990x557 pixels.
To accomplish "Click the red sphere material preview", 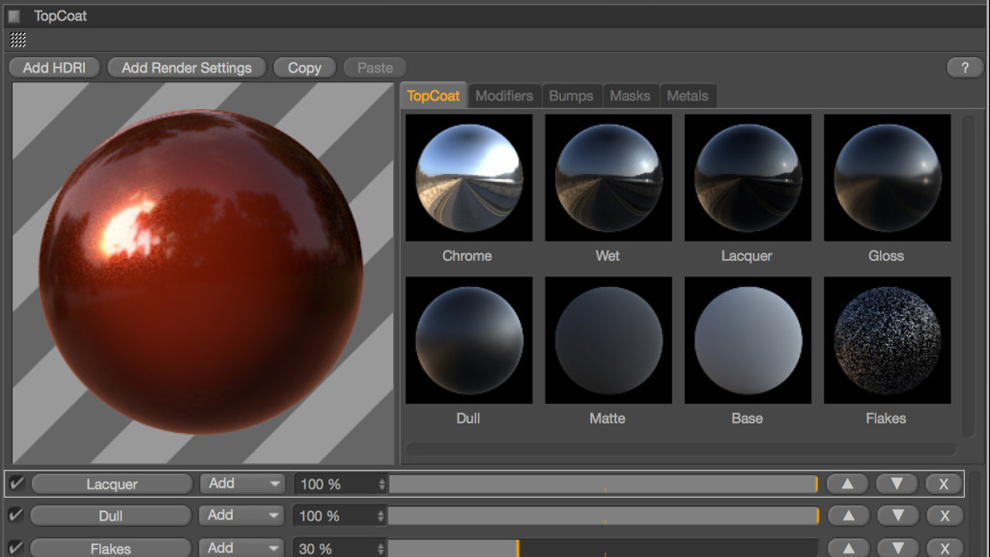I will 202,273.
